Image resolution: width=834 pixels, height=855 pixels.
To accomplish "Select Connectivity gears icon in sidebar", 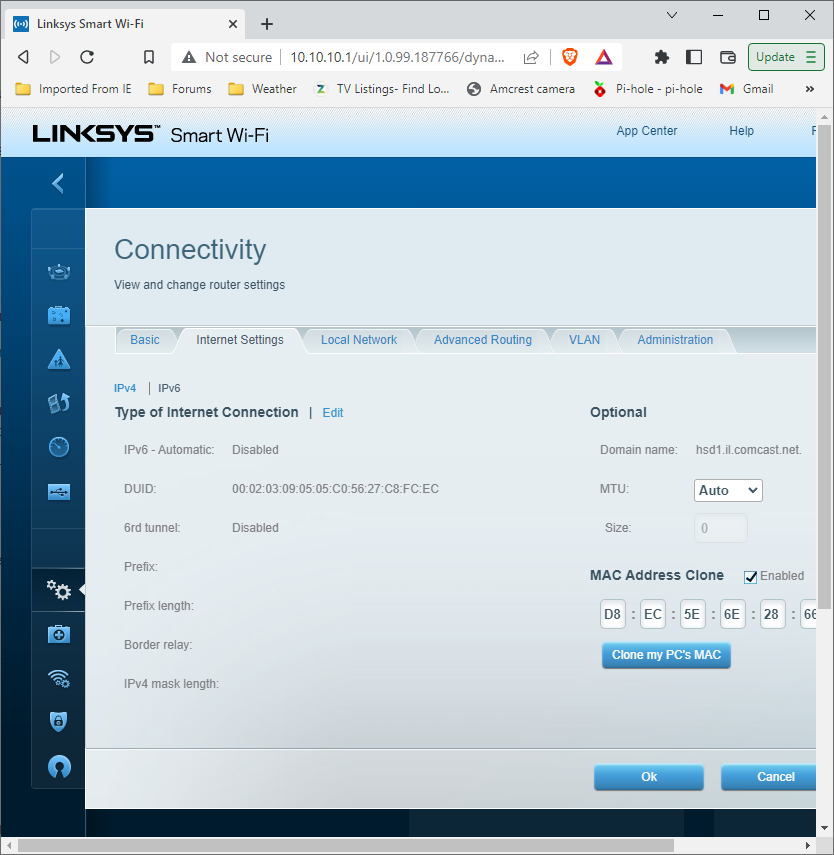I will coord(59,589).
